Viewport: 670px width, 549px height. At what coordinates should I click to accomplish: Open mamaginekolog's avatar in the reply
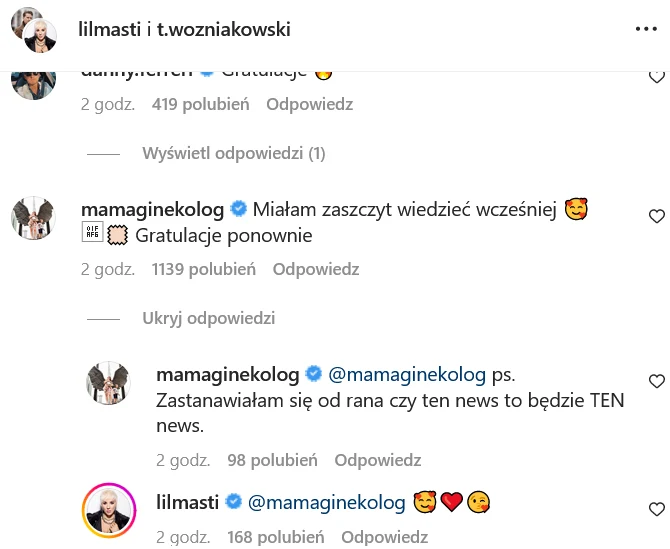click(108, 383)
